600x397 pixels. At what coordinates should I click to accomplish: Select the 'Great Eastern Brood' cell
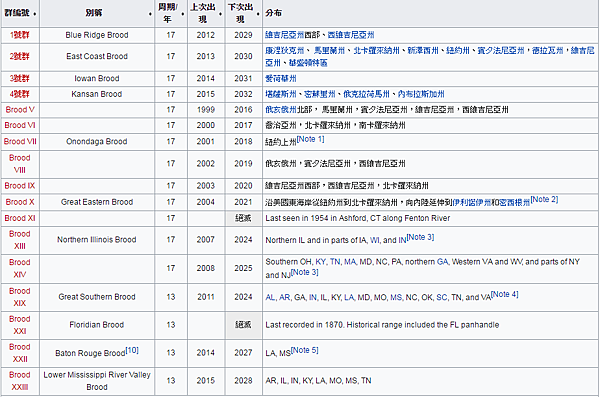point(97,202)
